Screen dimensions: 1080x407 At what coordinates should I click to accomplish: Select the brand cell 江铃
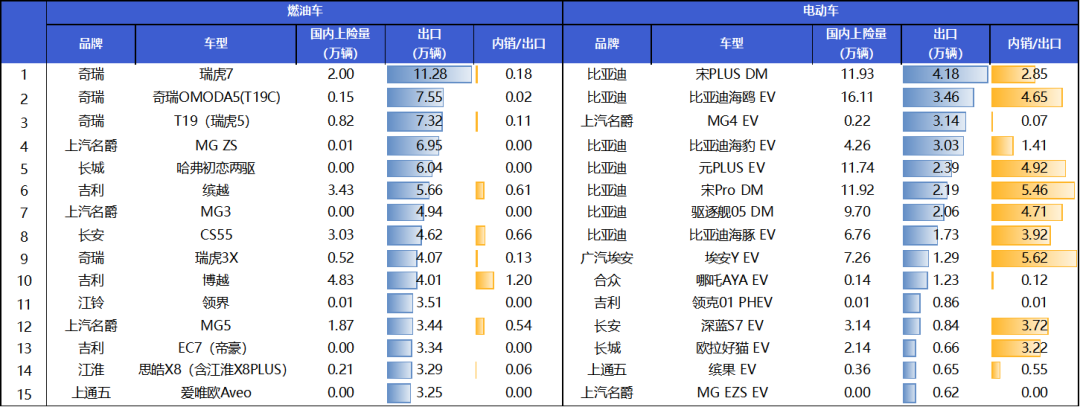click(x=91, y=303)
